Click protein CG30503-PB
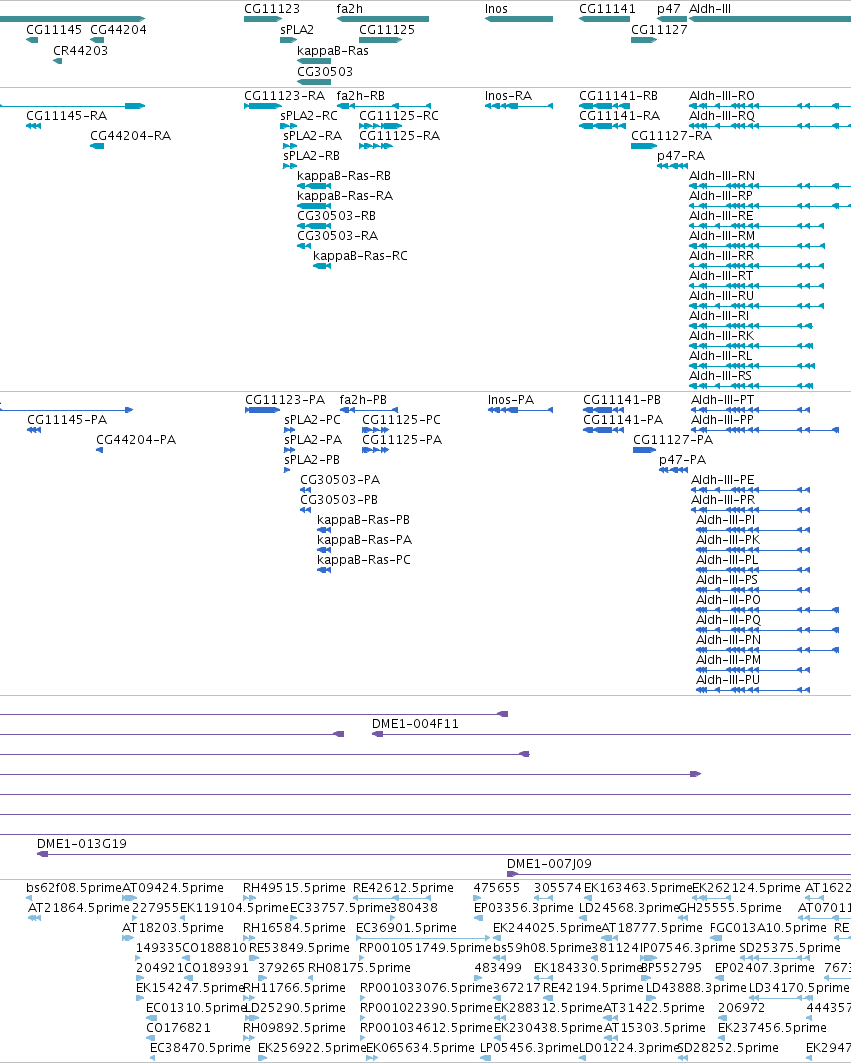 click(x=339, y=500)
